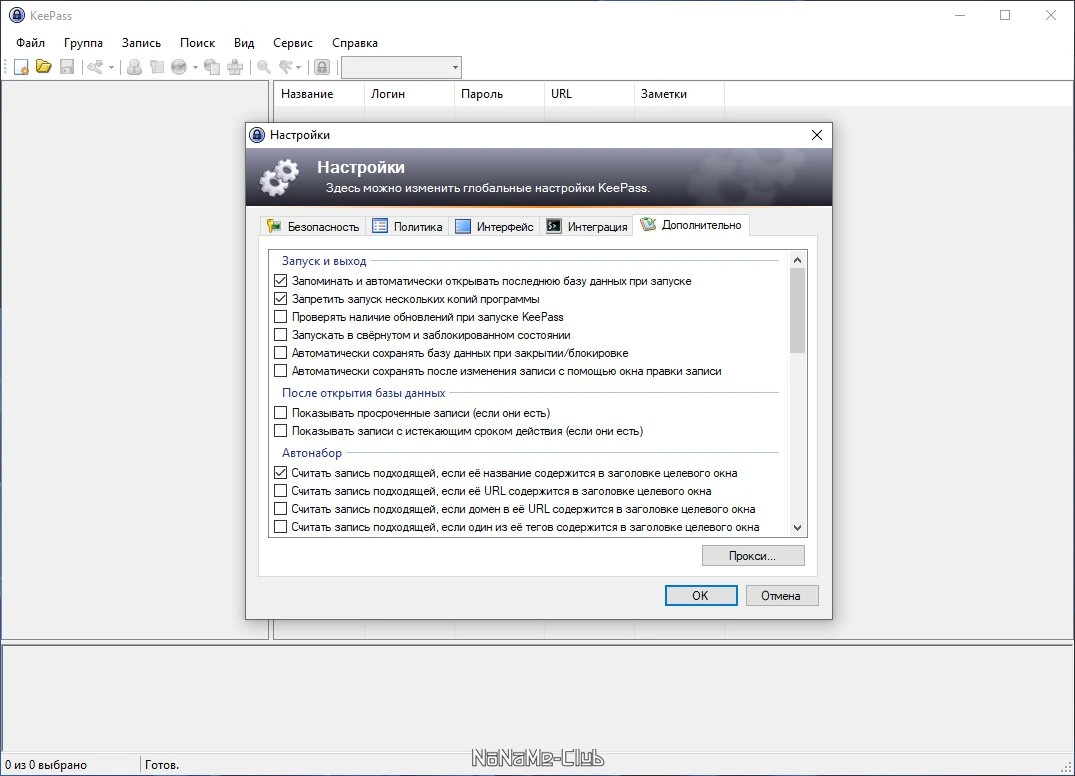Viewport: 1075px width, 776px height.
Task: Uncheck remember and open last database option
Action: (x=280, y=281)
